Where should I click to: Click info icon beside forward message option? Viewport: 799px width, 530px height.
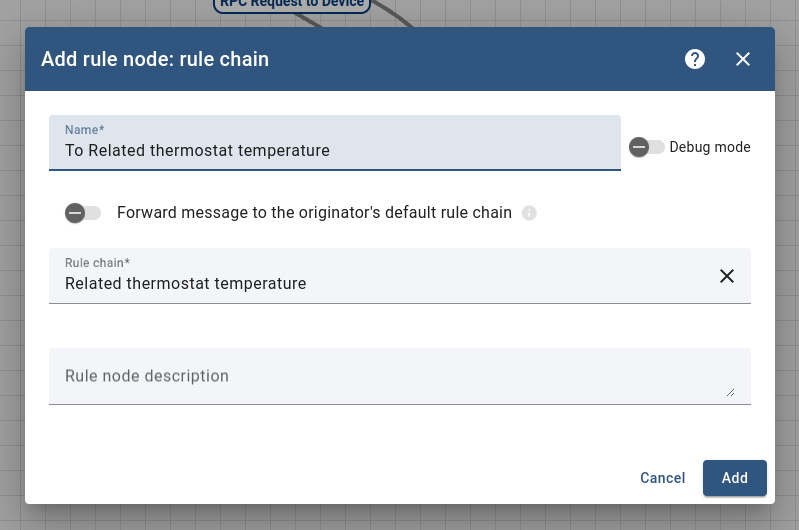530,213
